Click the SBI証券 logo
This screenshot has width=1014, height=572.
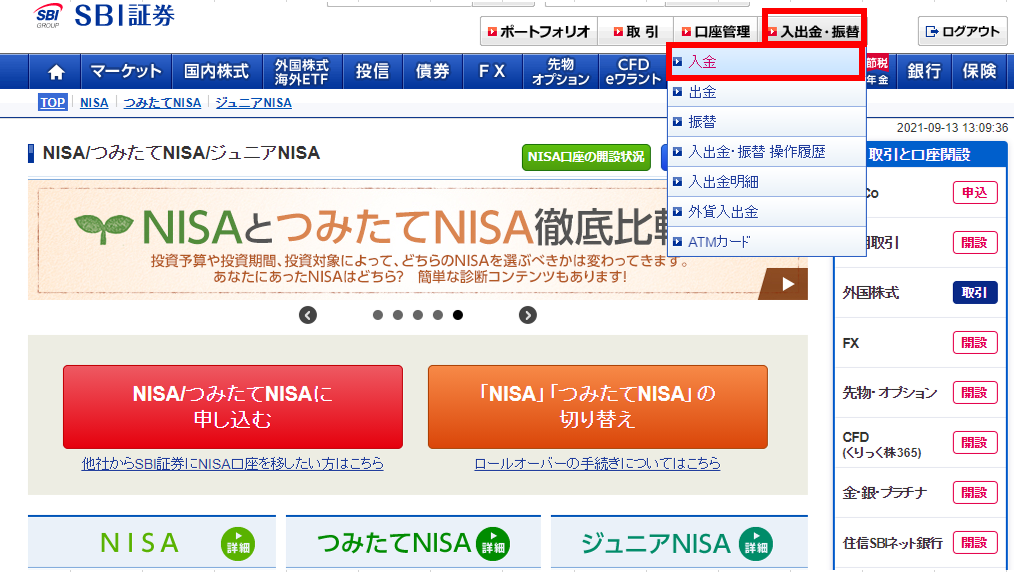104,15
